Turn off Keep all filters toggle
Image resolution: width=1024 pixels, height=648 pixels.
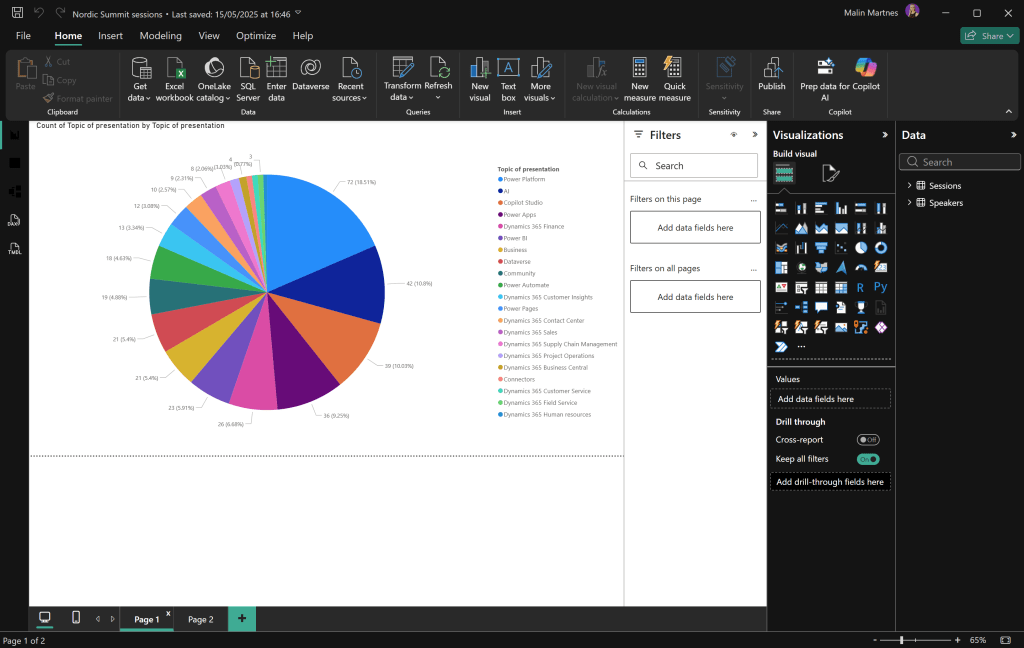pyautogui.click(x=867, y=459)
